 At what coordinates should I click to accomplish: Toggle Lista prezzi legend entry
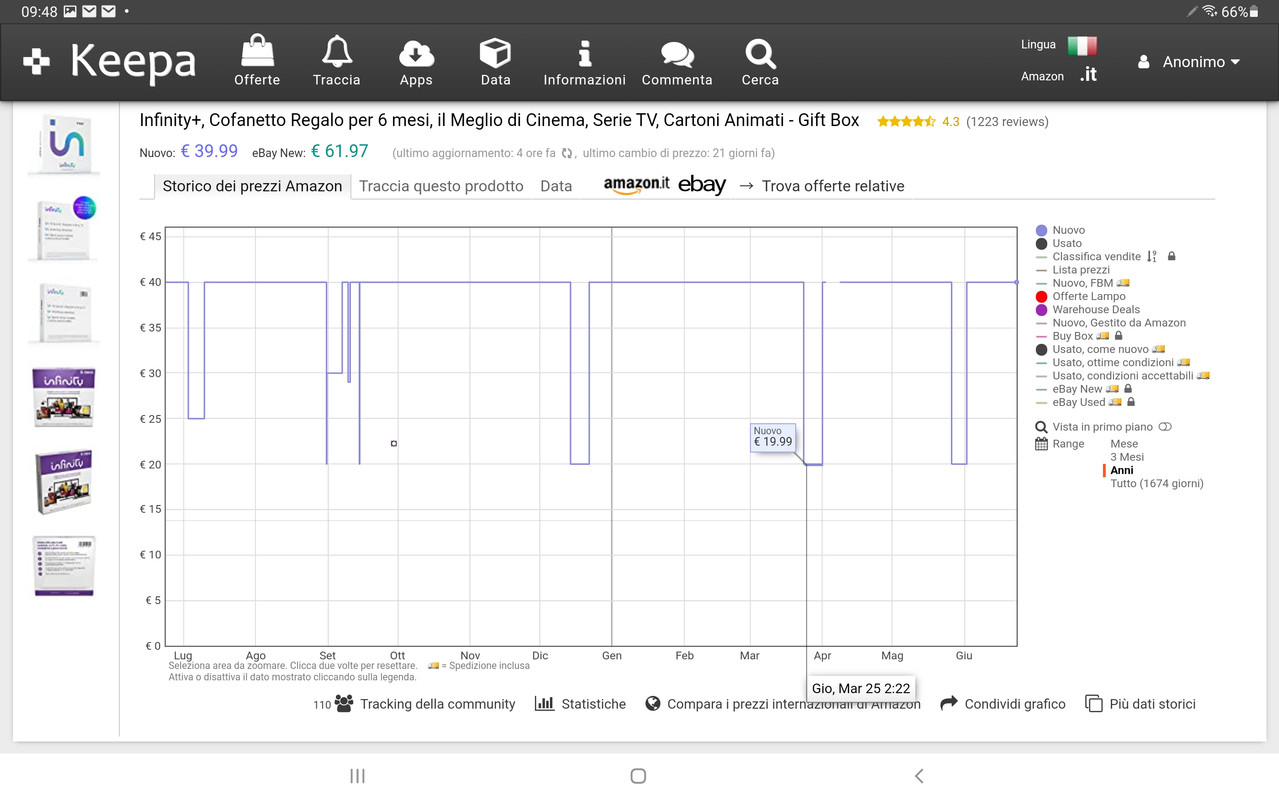click(1072, 269)
